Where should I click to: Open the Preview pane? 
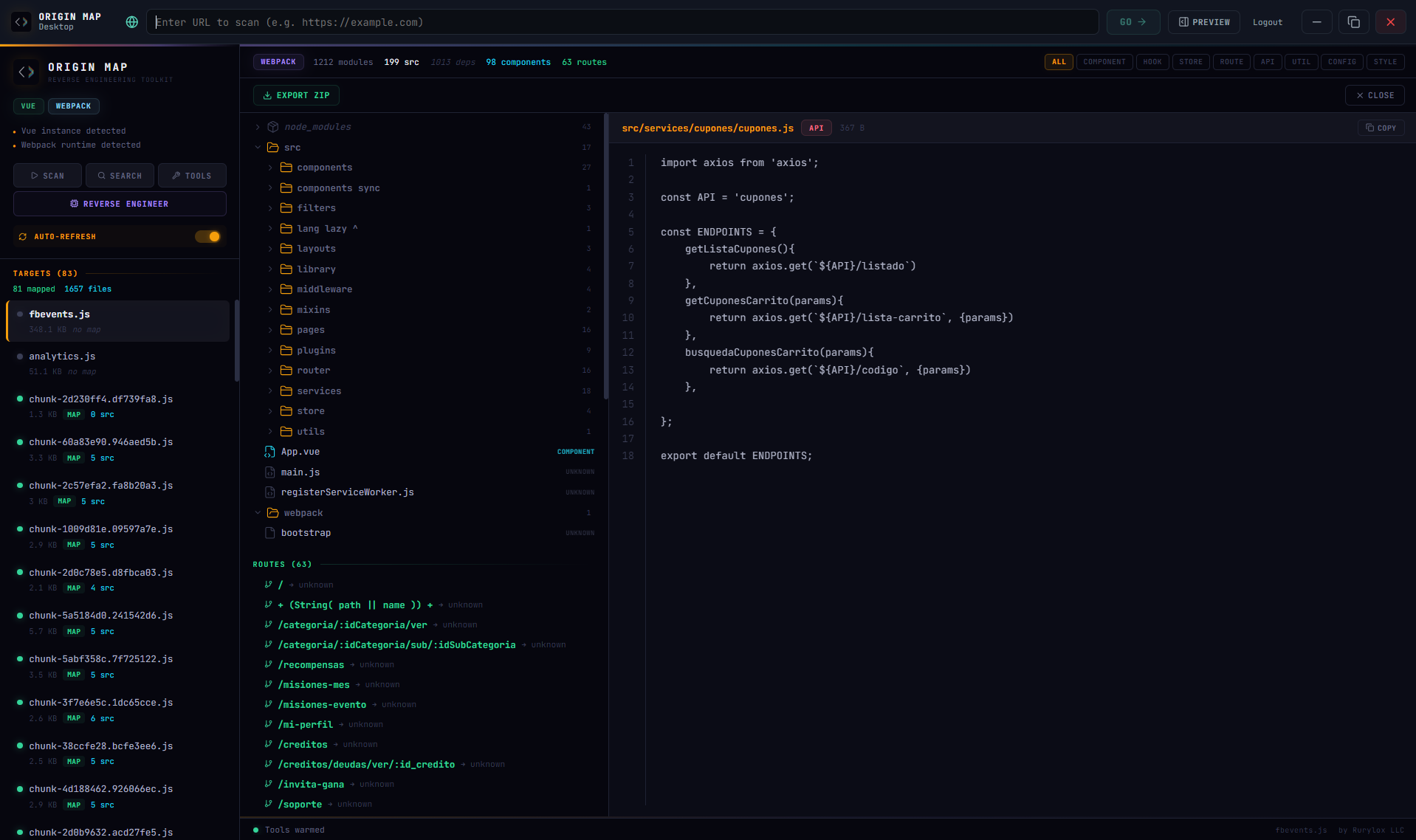1203,22
